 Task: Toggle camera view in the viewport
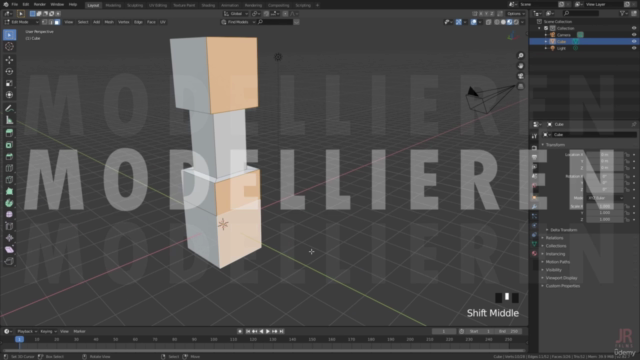(x=520, y=76)
